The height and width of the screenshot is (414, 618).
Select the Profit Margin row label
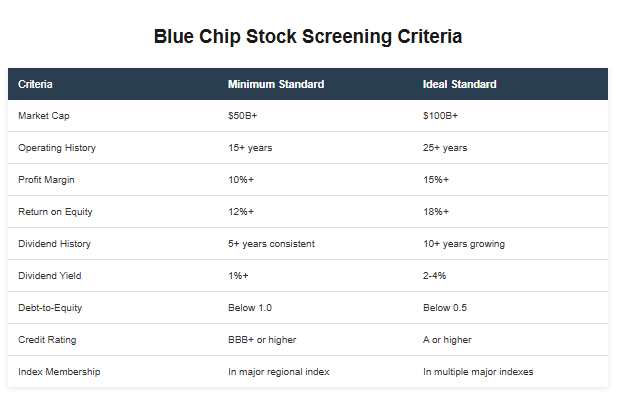click(46, 180)
